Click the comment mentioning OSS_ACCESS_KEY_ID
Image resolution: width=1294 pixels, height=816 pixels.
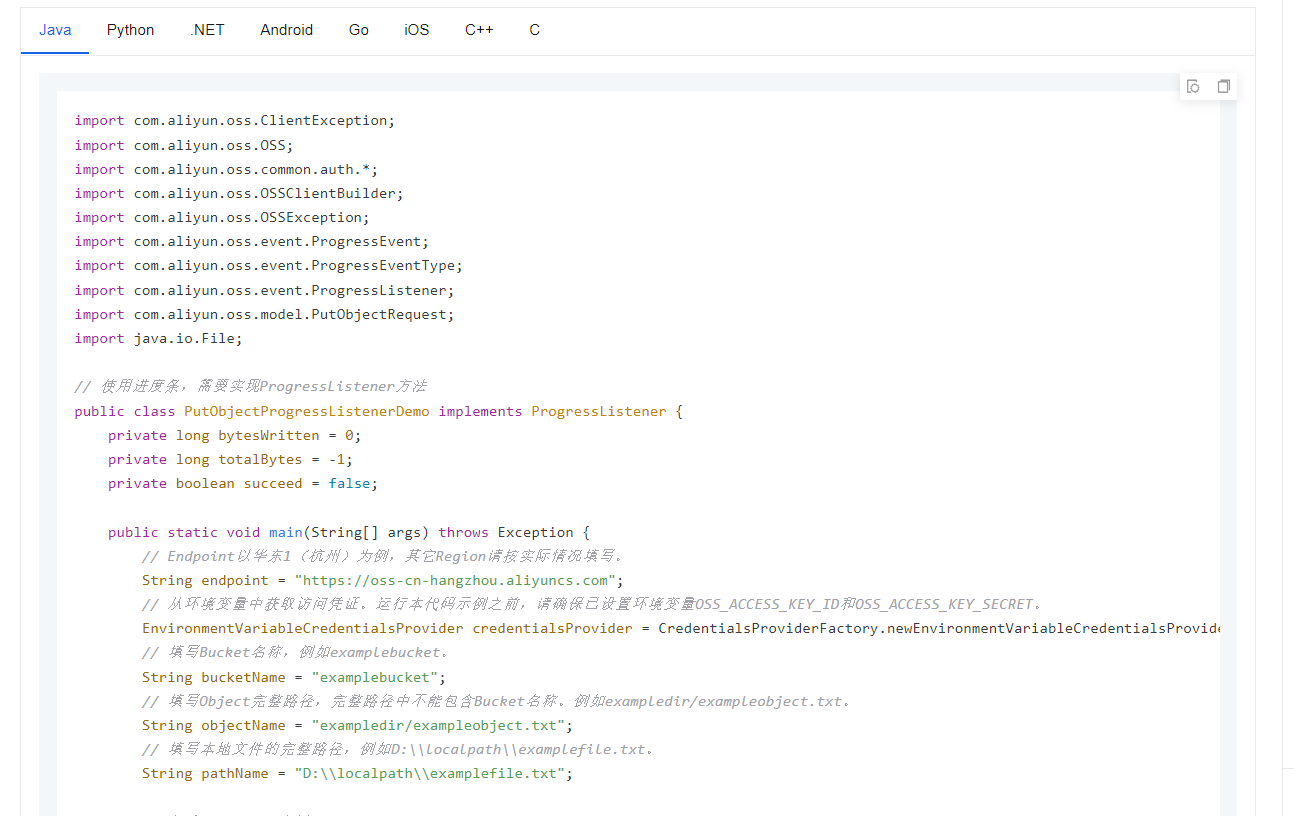592,604
